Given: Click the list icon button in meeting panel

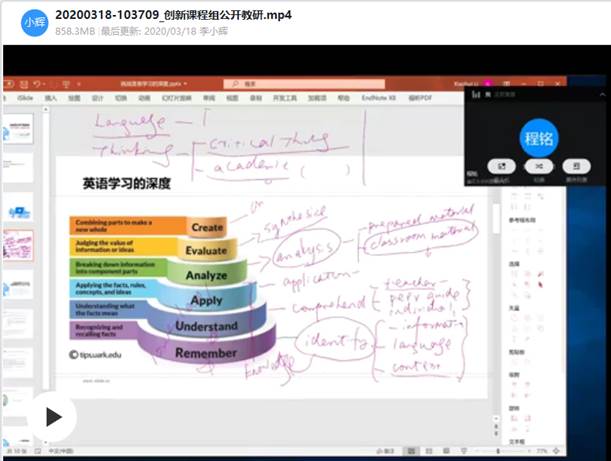Looking at the screenshot, I should pos(576,165).
